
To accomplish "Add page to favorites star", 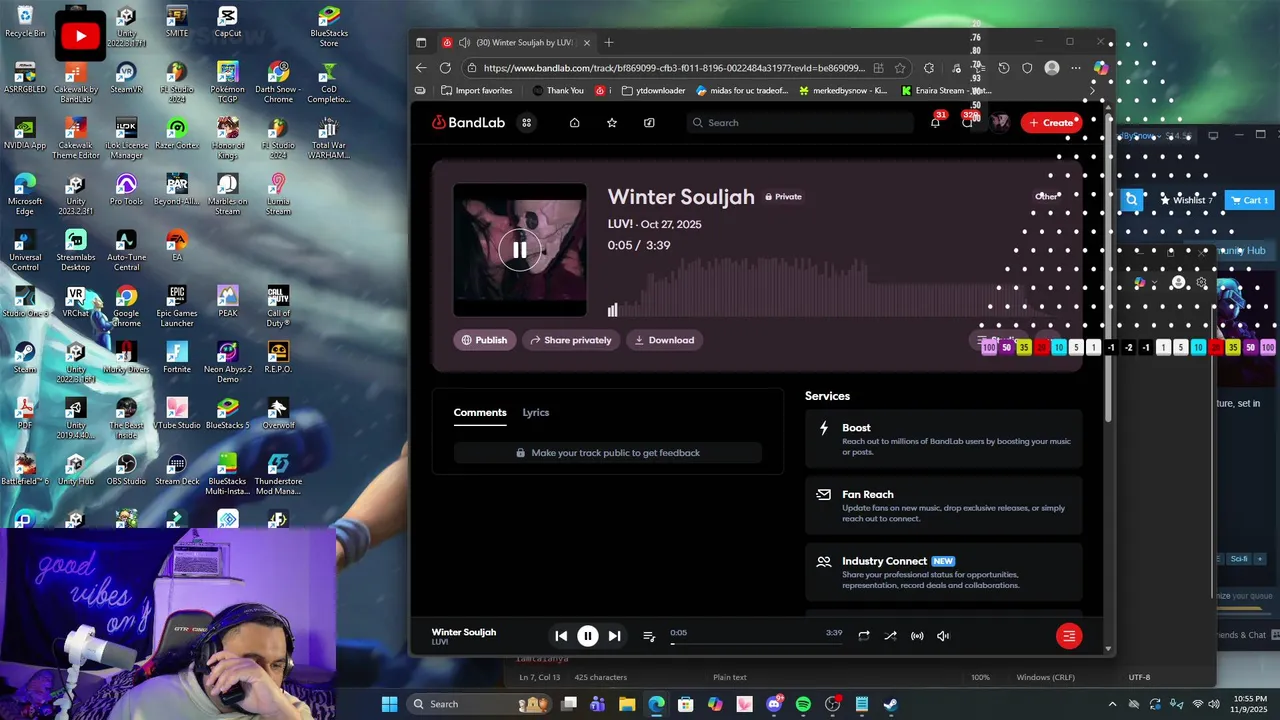I will 900,68.
